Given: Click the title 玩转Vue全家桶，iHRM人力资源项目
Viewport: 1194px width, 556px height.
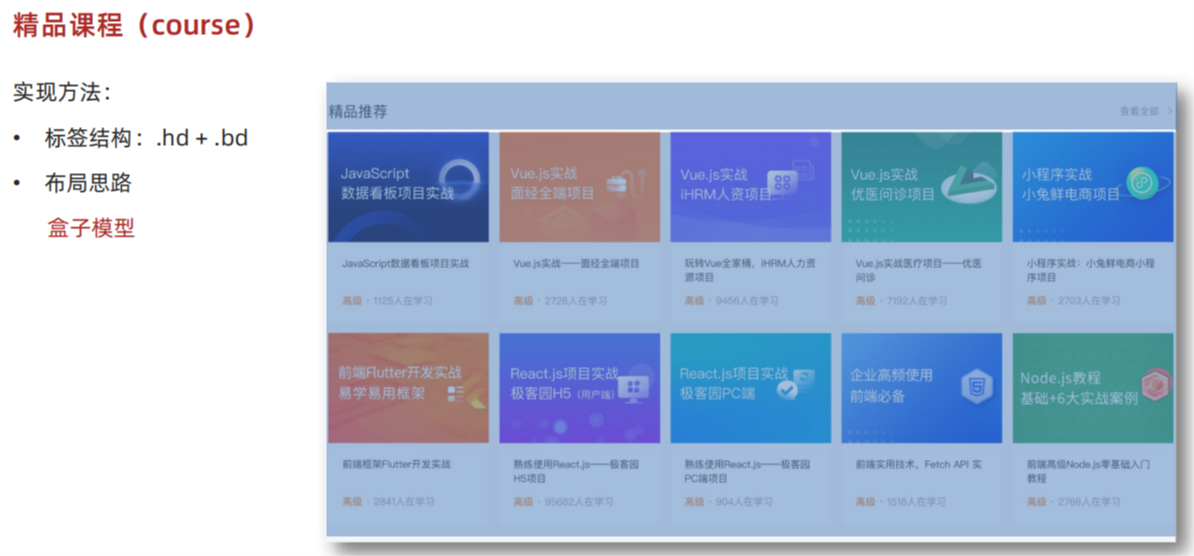Looking at the screenshot, I should (750, 270).
